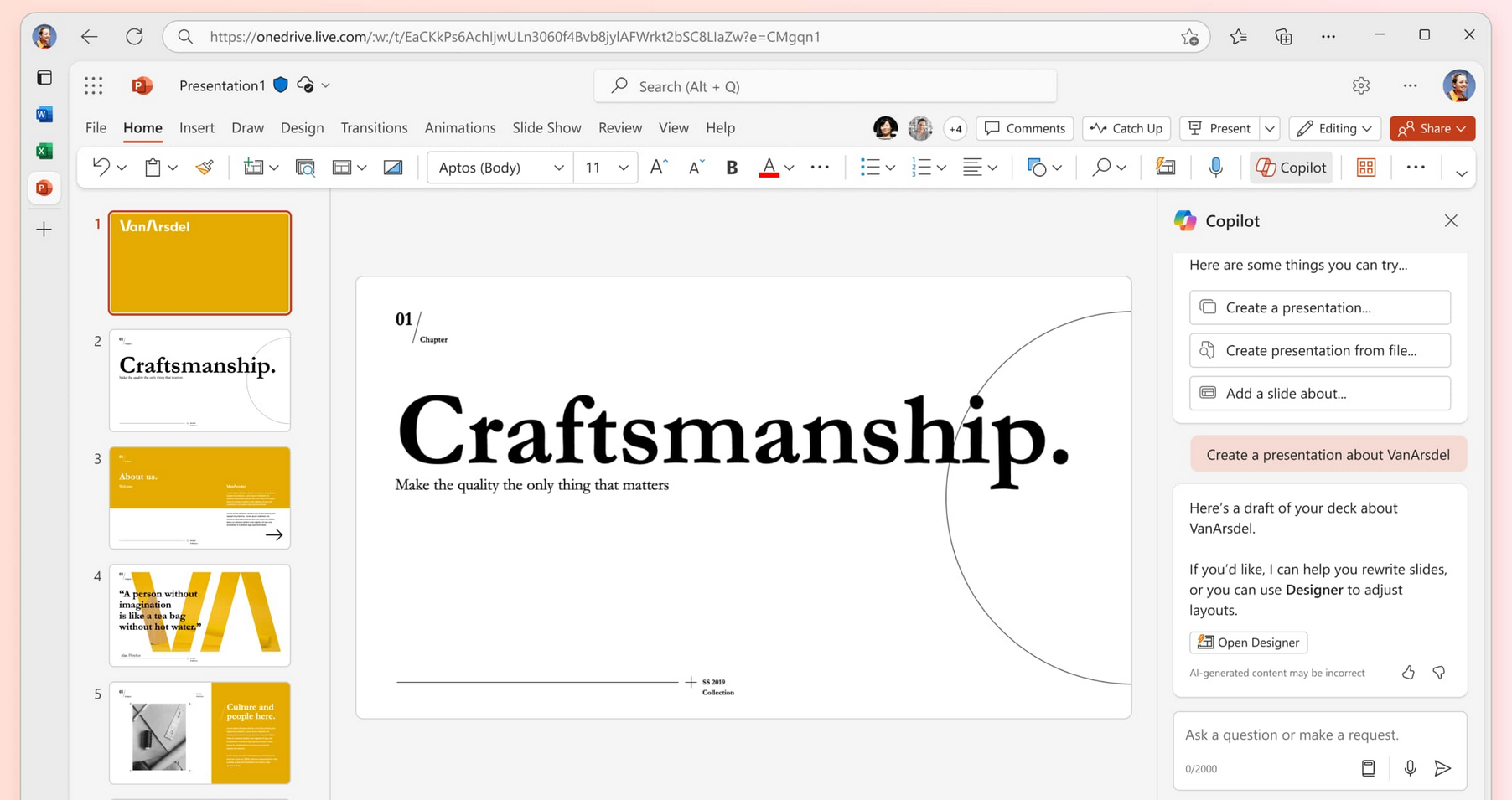This screenshot has height=800, width=1512.
Task: Open the font size dropdown
Action: click(623, 168)
